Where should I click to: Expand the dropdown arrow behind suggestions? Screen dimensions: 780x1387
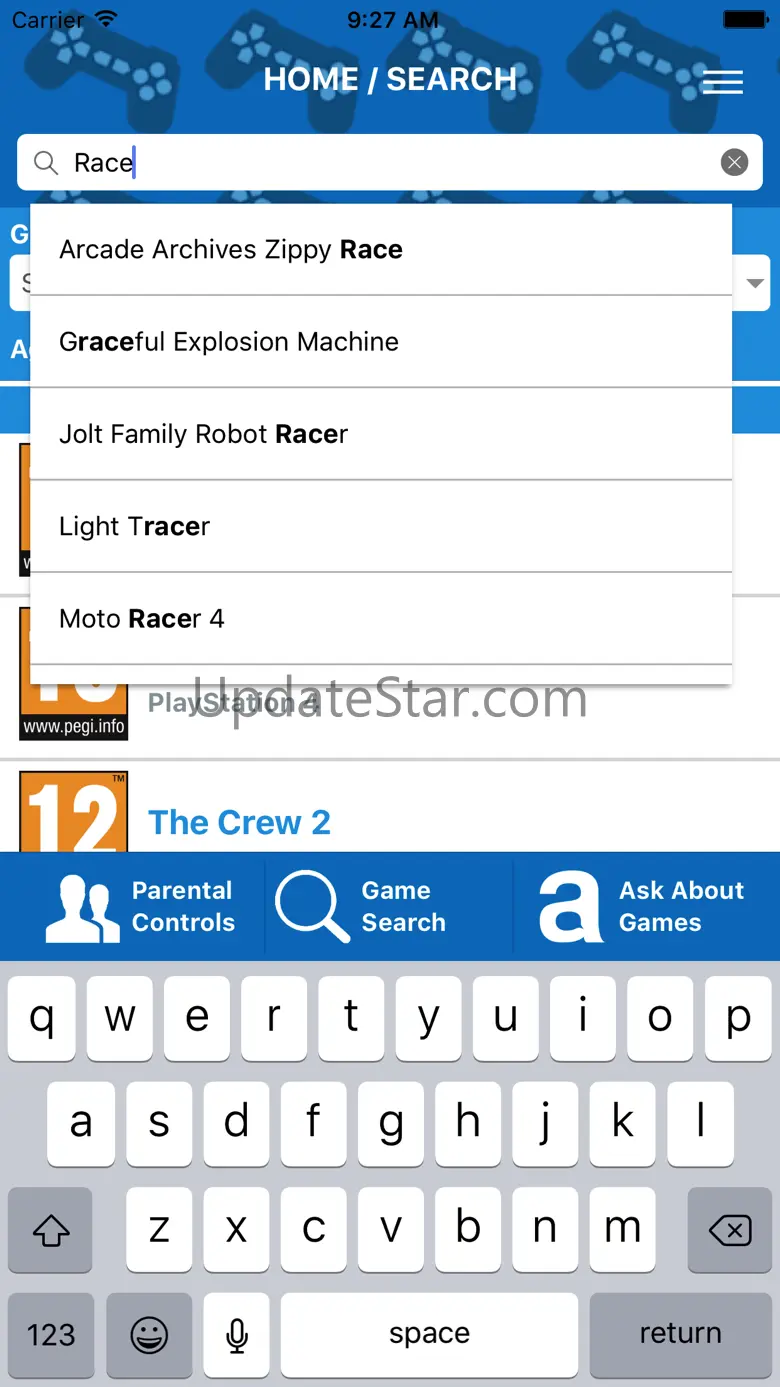756,284
